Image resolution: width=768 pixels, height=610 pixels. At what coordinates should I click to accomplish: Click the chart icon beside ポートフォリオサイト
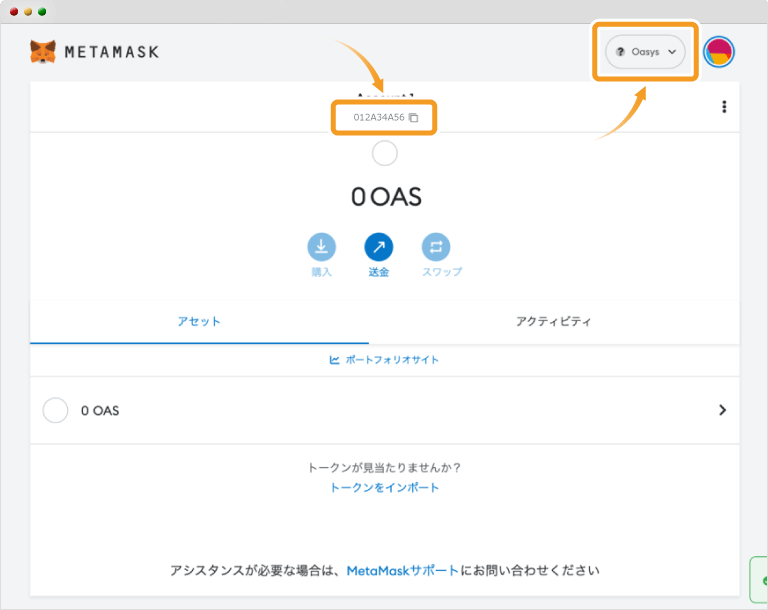click(x=335, y=360)
